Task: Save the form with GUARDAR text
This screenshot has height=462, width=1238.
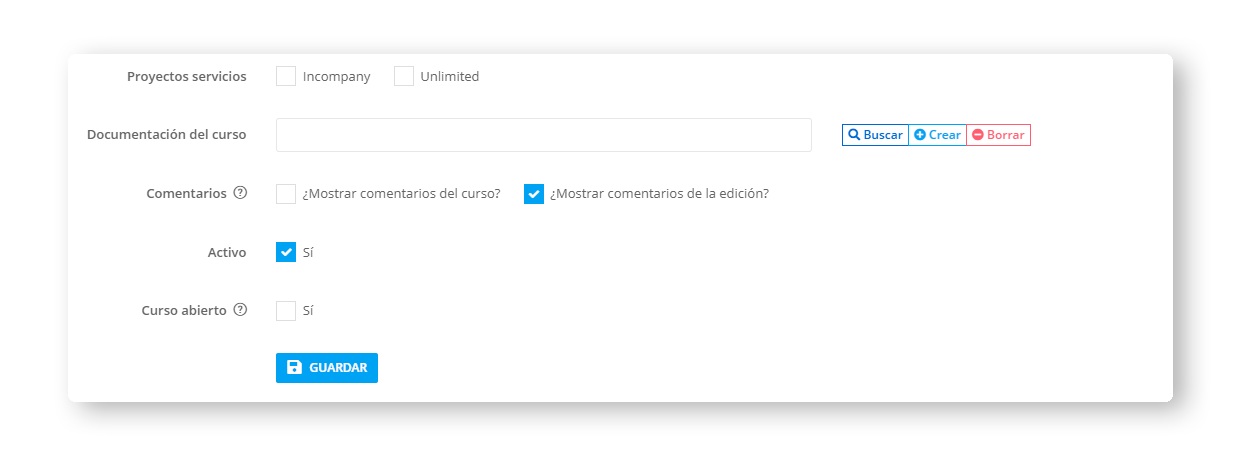Action: click(338, 368)
